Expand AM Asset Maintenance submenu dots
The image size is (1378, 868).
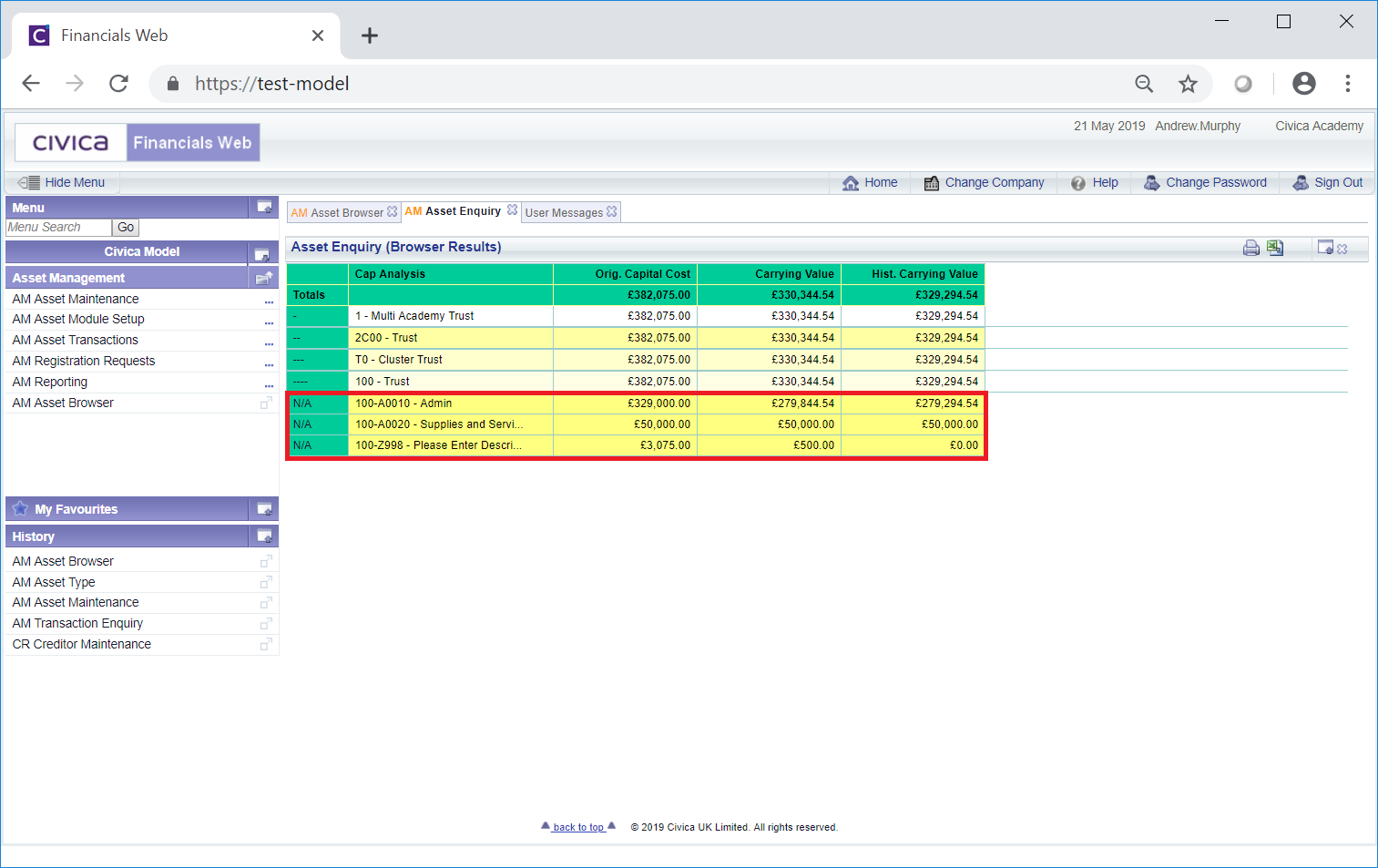click(x=269, y=301)
